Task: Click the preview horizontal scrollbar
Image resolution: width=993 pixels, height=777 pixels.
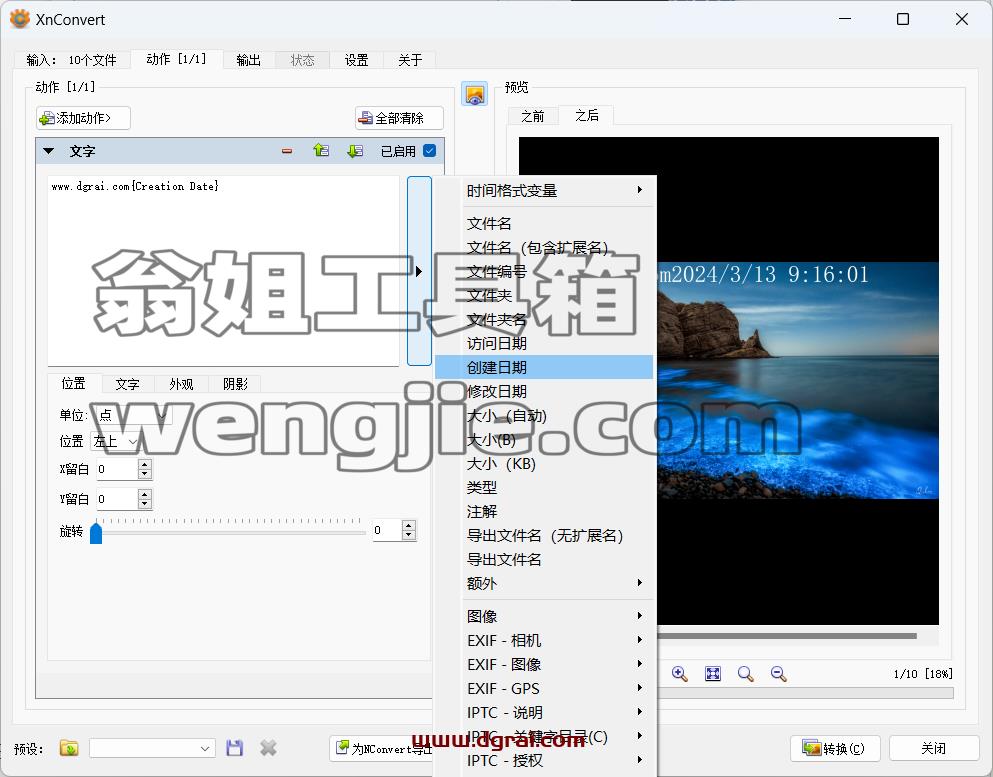Action: 787,636
